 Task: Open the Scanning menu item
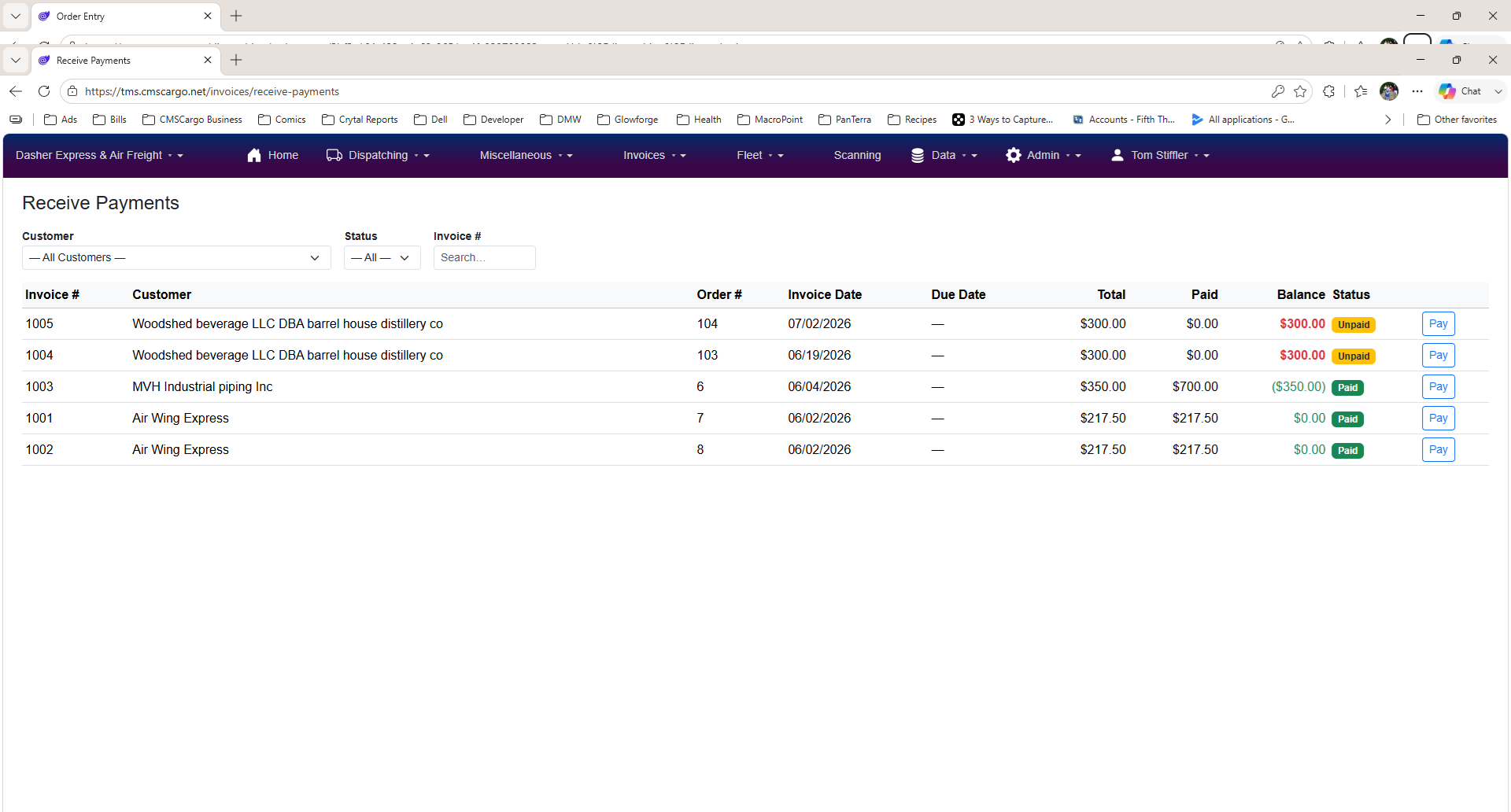(x=857, y=156)
